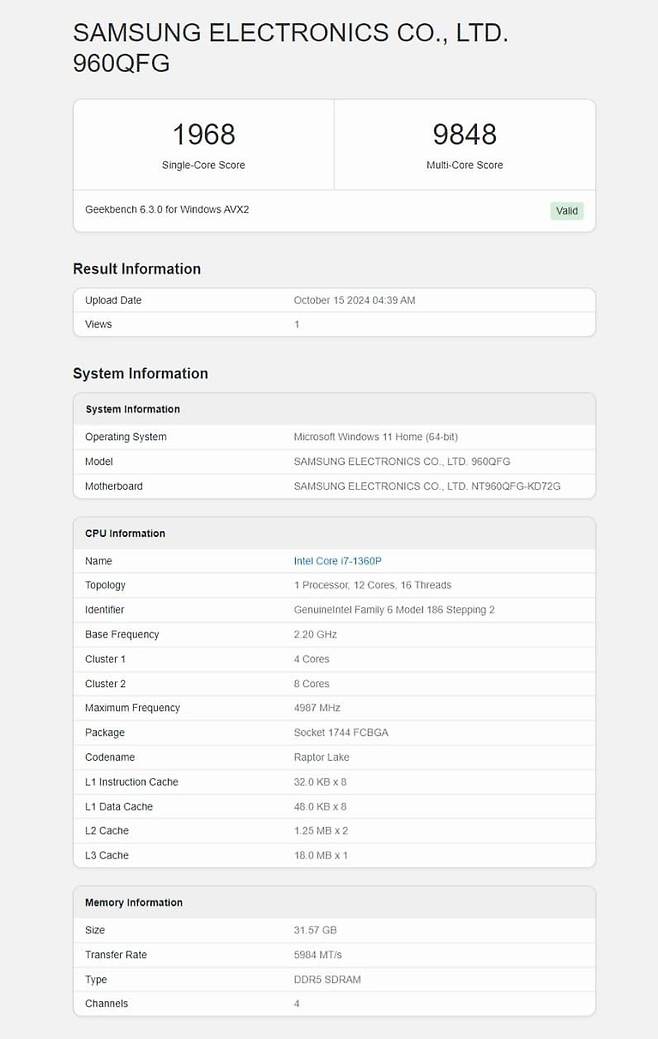Select the Cluster 1 value 4 Cores
The width and height of the screenshot is (658, 1039).
coord(311,659)
